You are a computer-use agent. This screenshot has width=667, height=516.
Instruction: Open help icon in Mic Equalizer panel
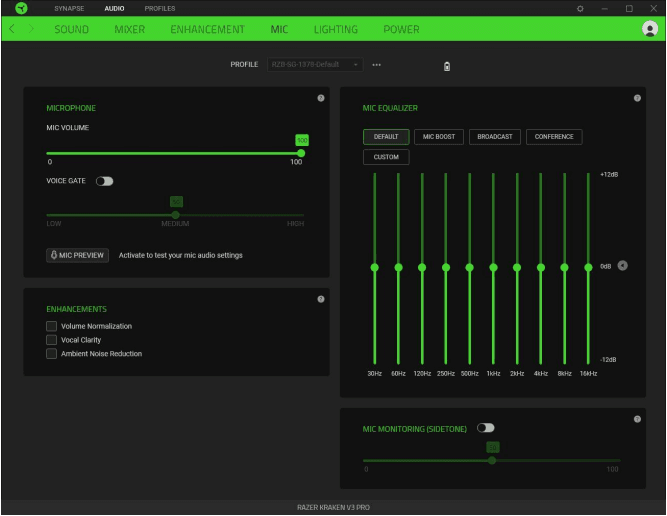(x=637, y=98)
